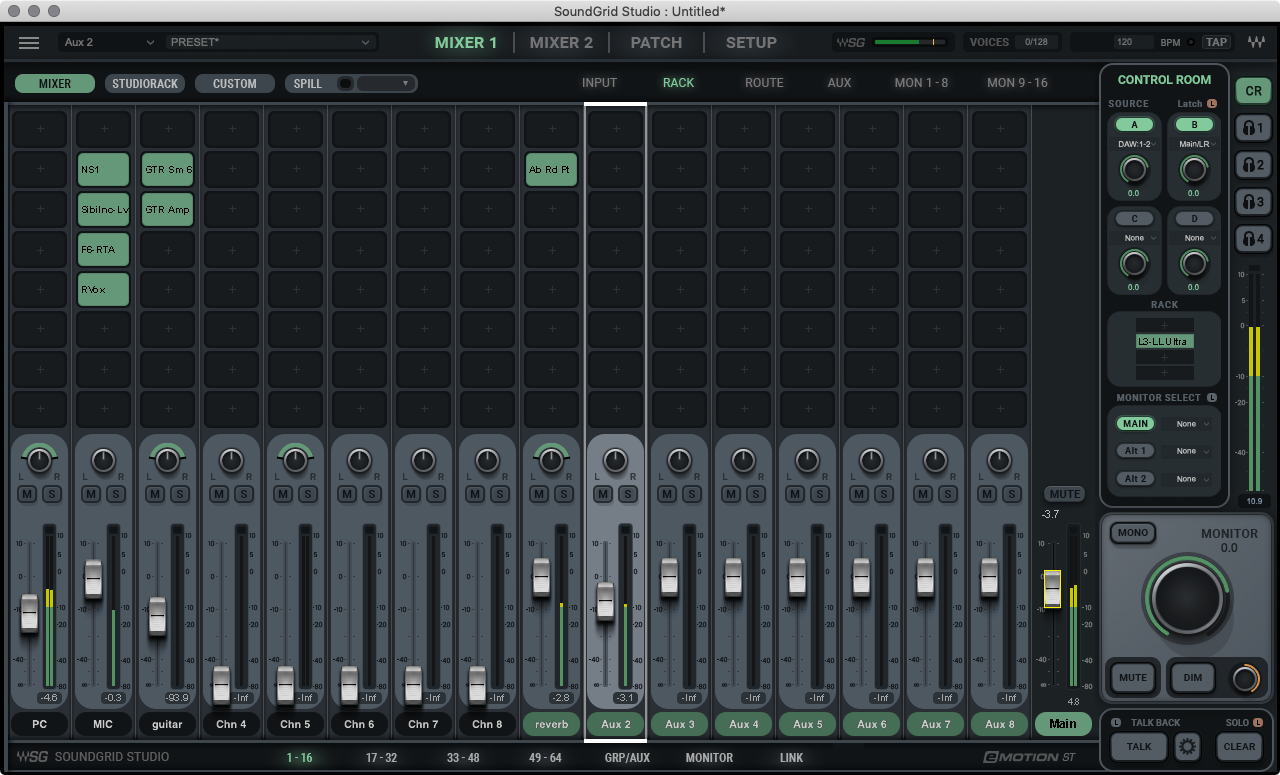Screen dimensions: 1280x775
Task: Select headphone output 1 icon
Action: tap(1254, 128)
